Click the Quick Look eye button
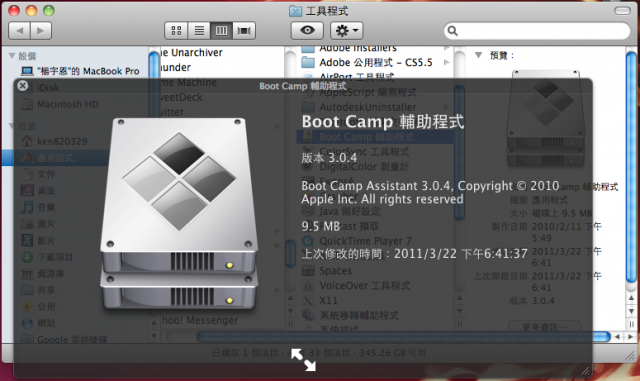 point(307,31)
